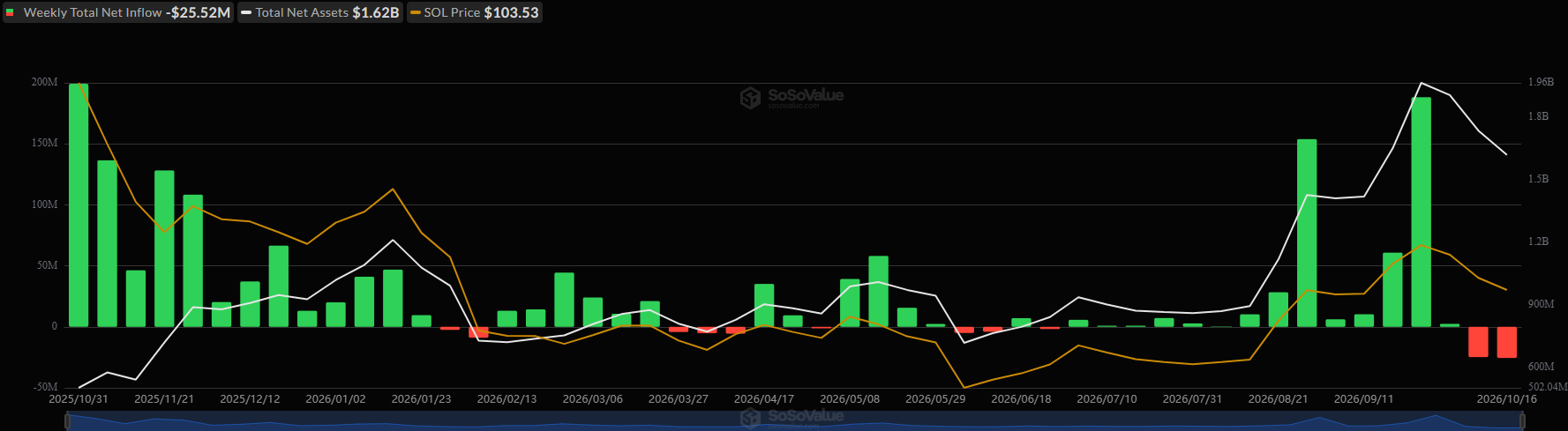Click the 1.2B right axis value
The height and width of the screenshot is (431, 1568).
coord(1538,242)
